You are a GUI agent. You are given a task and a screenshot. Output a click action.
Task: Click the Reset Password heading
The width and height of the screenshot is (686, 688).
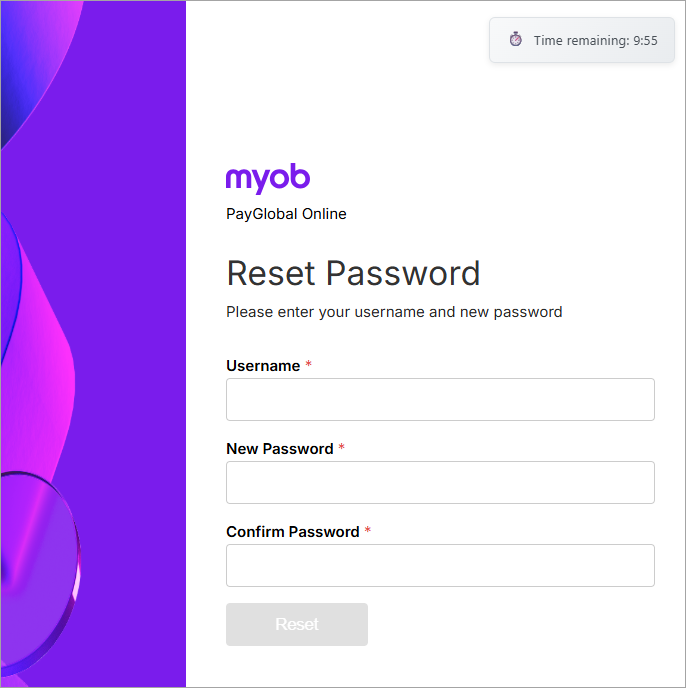353,273
